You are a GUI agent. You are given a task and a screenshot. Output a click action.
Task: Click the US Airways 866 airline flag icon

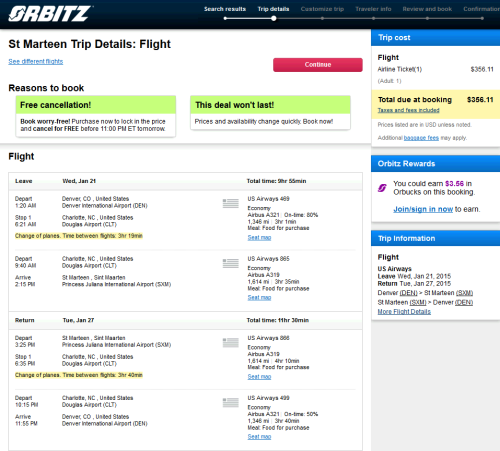point(231,342)
